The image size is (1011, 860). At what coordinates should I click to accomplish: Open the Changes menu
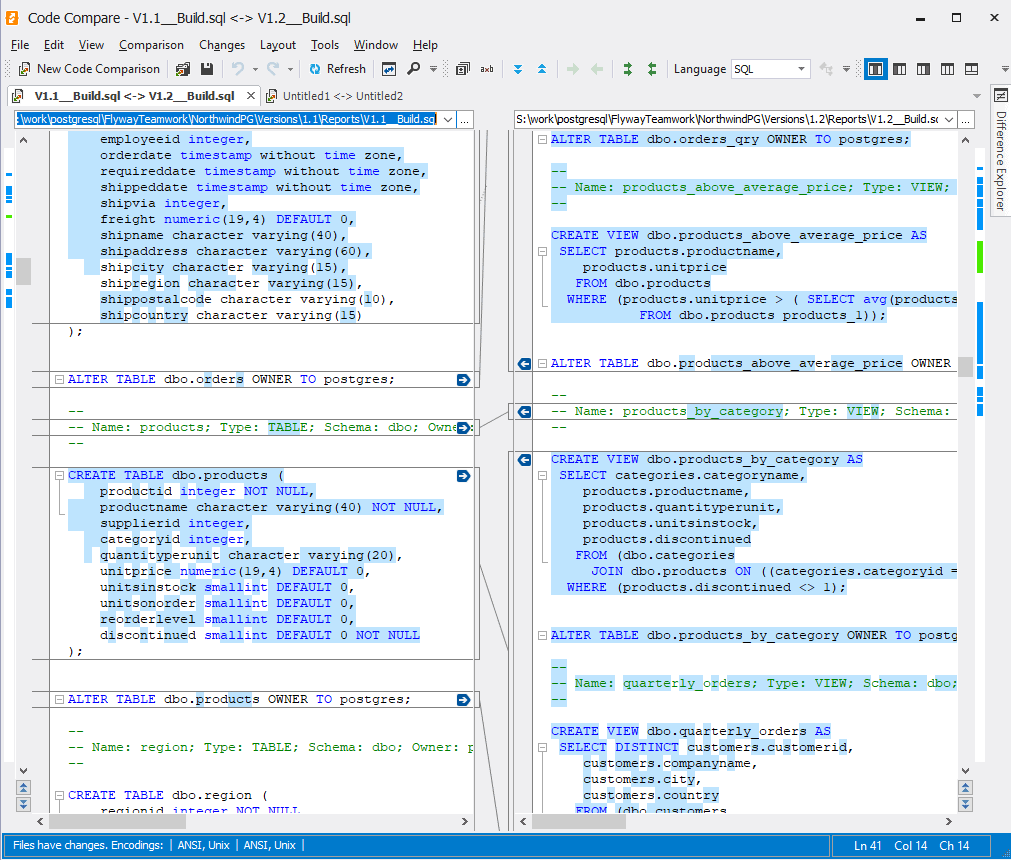222,45
